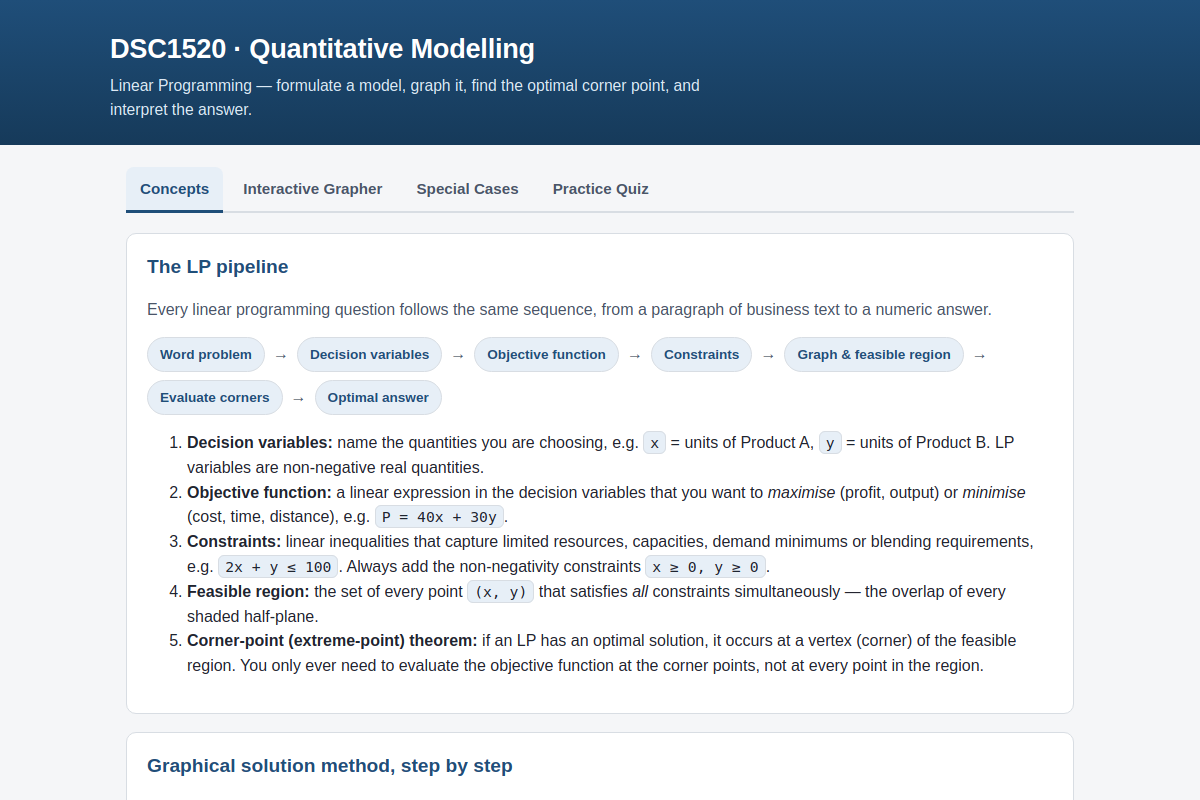Click the arrow after Word problem chip
This screenshot has height=800, width=1200.
tap(281, 356)
